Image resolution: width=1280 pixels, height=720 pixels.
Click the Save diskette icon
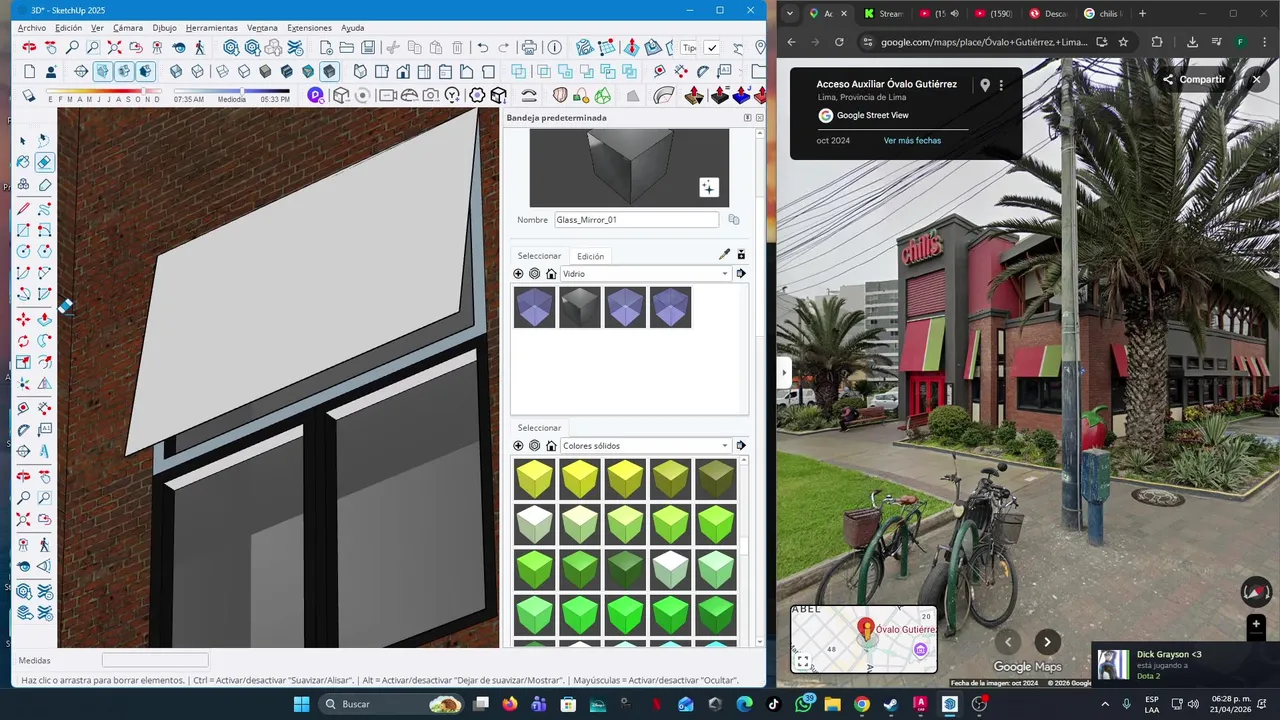tap(368, 47)
